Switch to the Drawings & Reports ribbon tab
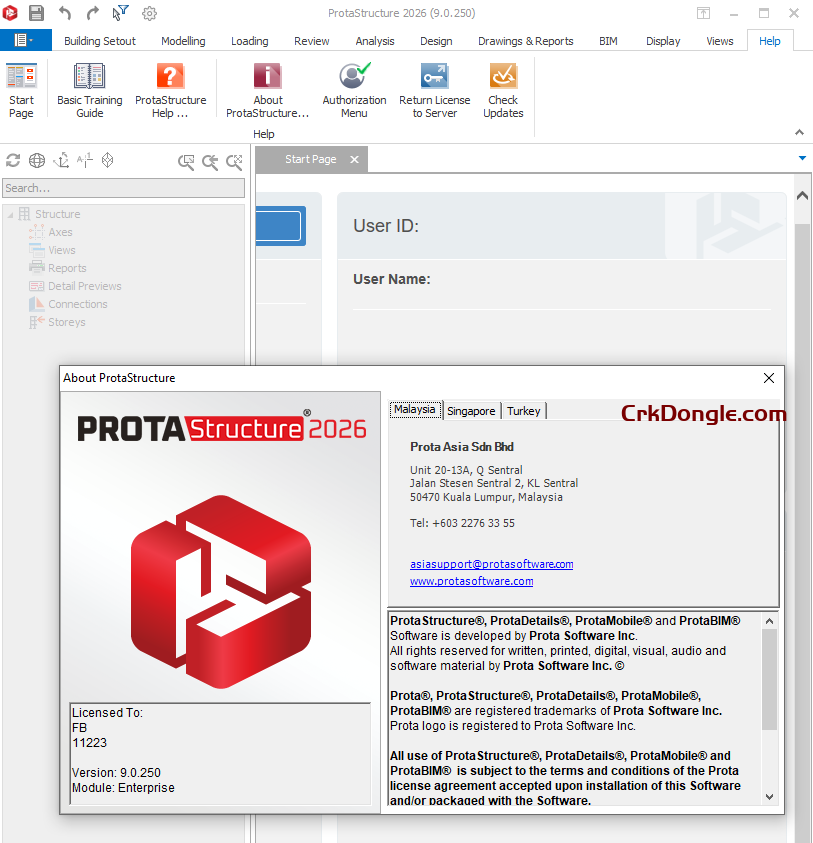Screen dimensions: 813x843 [525, 41]
